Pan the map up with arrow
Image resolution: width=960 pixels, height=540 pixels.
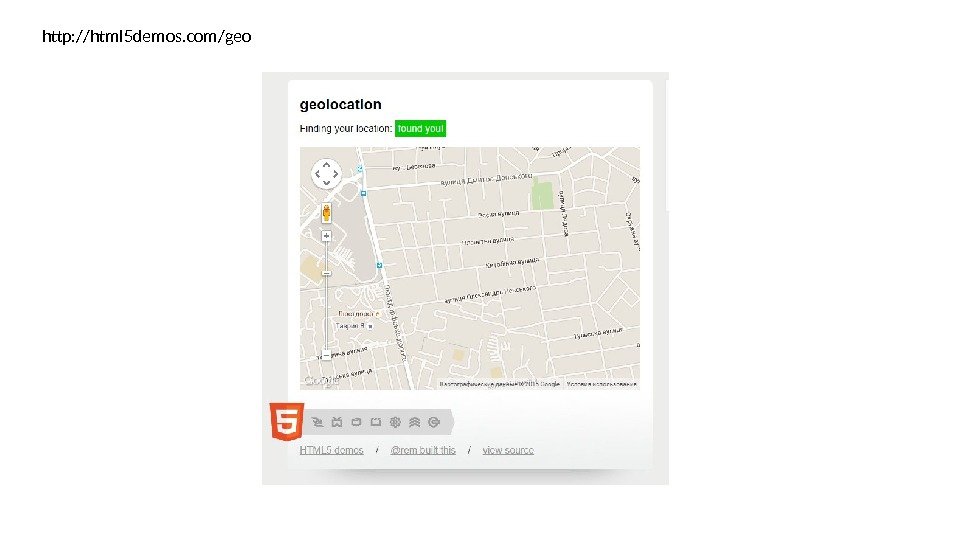326,164
